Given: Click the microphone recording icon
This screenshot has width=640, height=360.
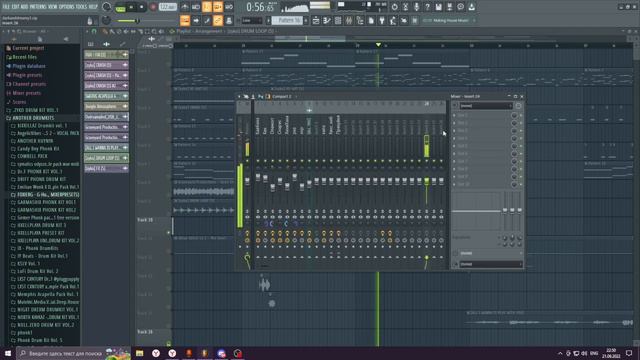Looking at the screenshot, I should coord(416,7).
